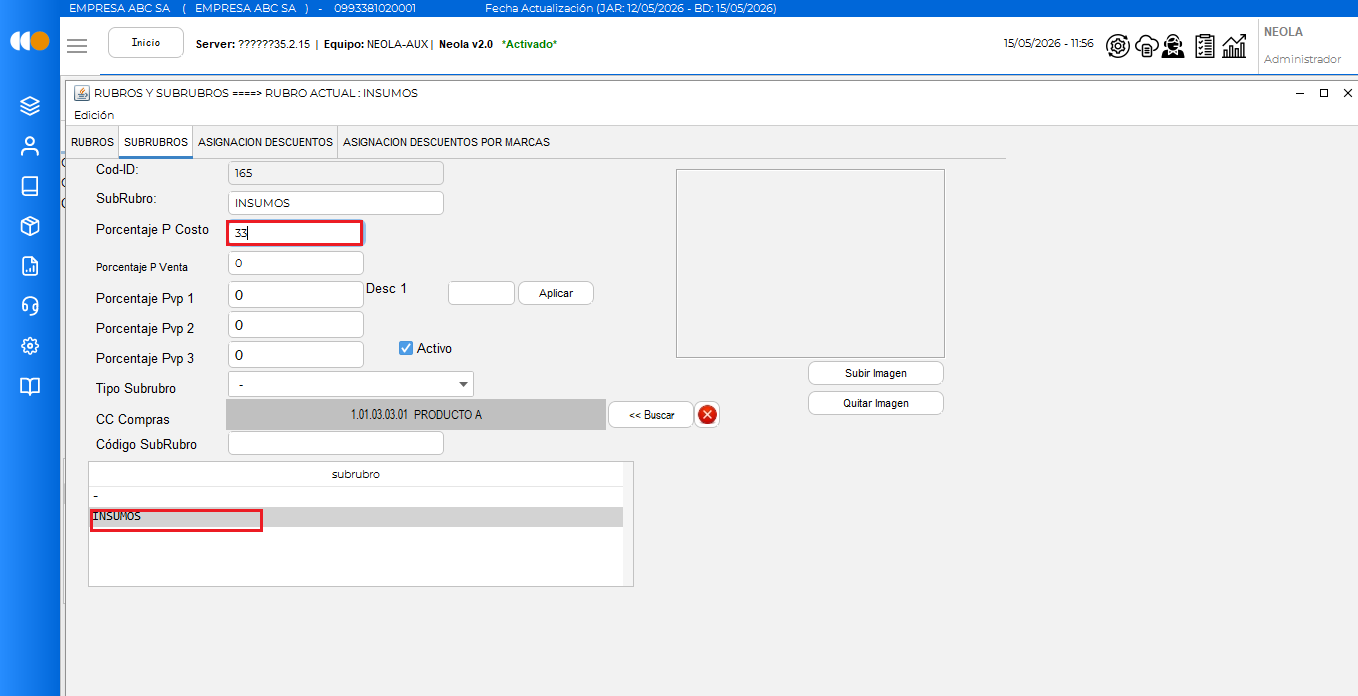The width and height of the screenshot is (1358, 696).
Task: Open the layers stack sidebar icon
Action: pos(30,106)
